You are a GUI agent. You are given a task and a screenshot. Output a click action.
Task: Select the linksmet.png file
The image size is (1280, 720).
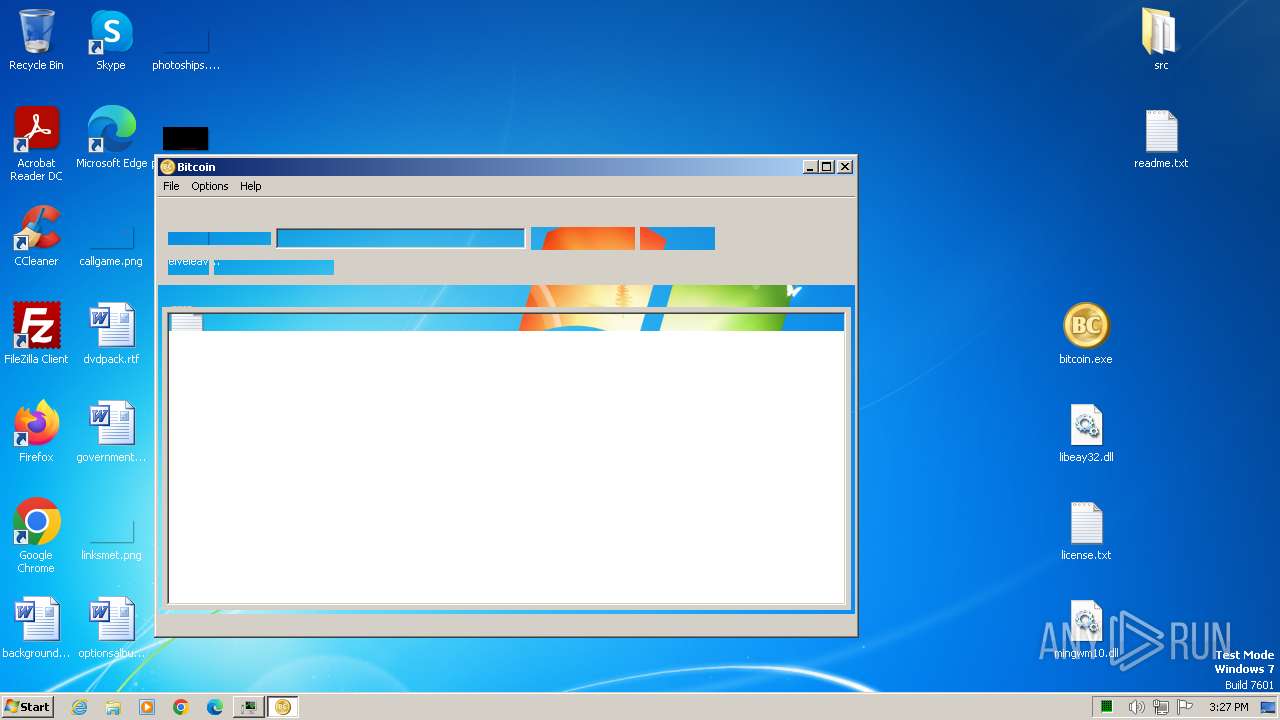point(111,540)
